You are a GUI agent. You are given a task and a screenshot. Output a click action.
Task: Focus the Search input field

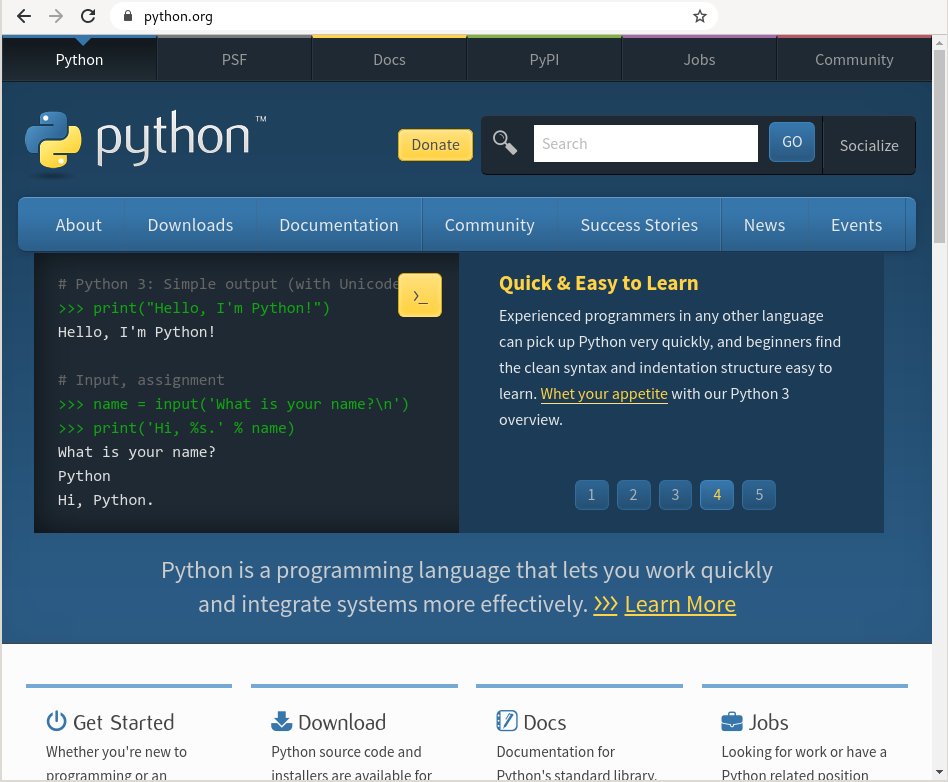pyautogui.click(x=645, y=143)
